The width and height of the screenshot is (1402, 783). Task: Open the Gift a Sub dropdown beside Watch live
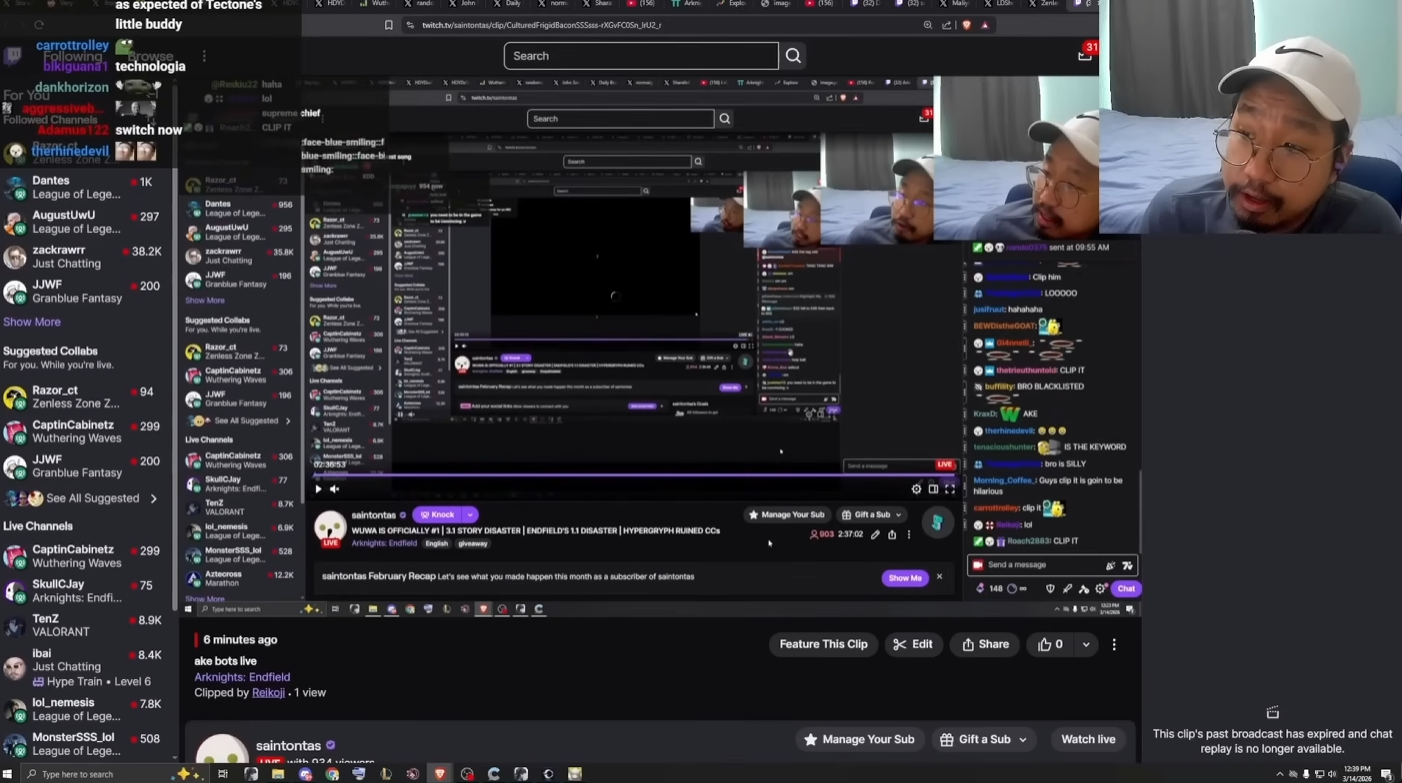[x=985, y=740]
